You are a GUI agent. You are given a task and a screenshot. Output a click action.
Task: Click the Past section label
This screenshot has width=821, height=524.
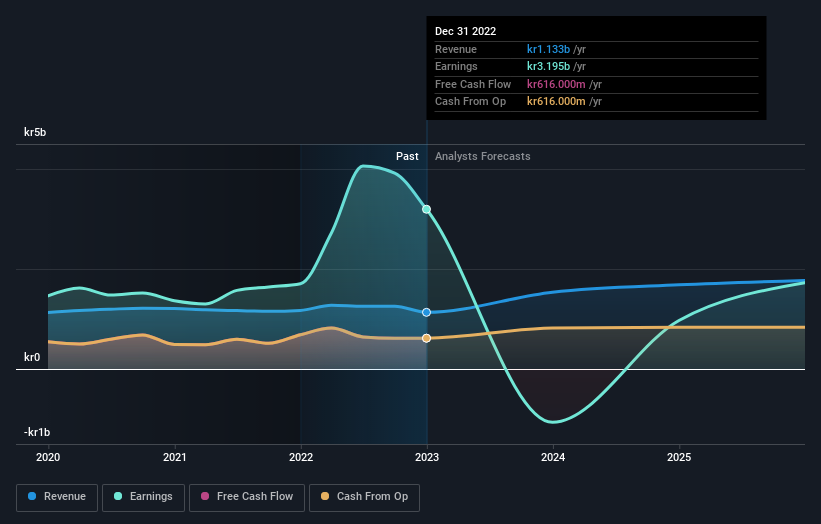point(407,157)
